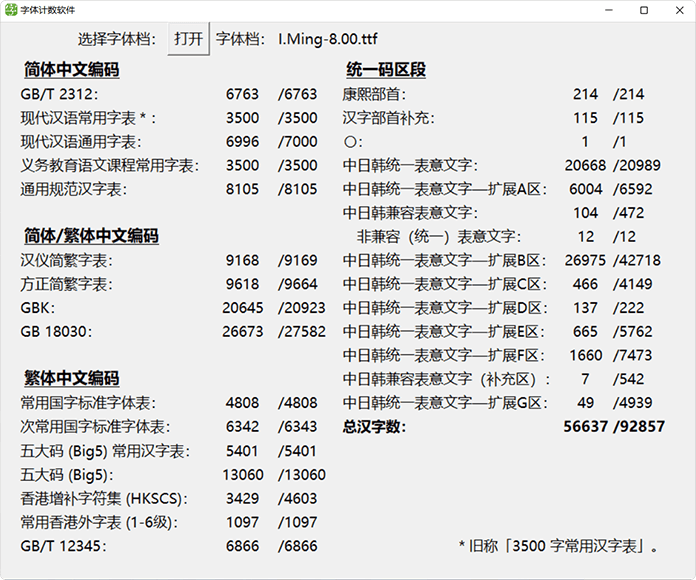Click the count 1660 for 扩展F区

(585, 355)
